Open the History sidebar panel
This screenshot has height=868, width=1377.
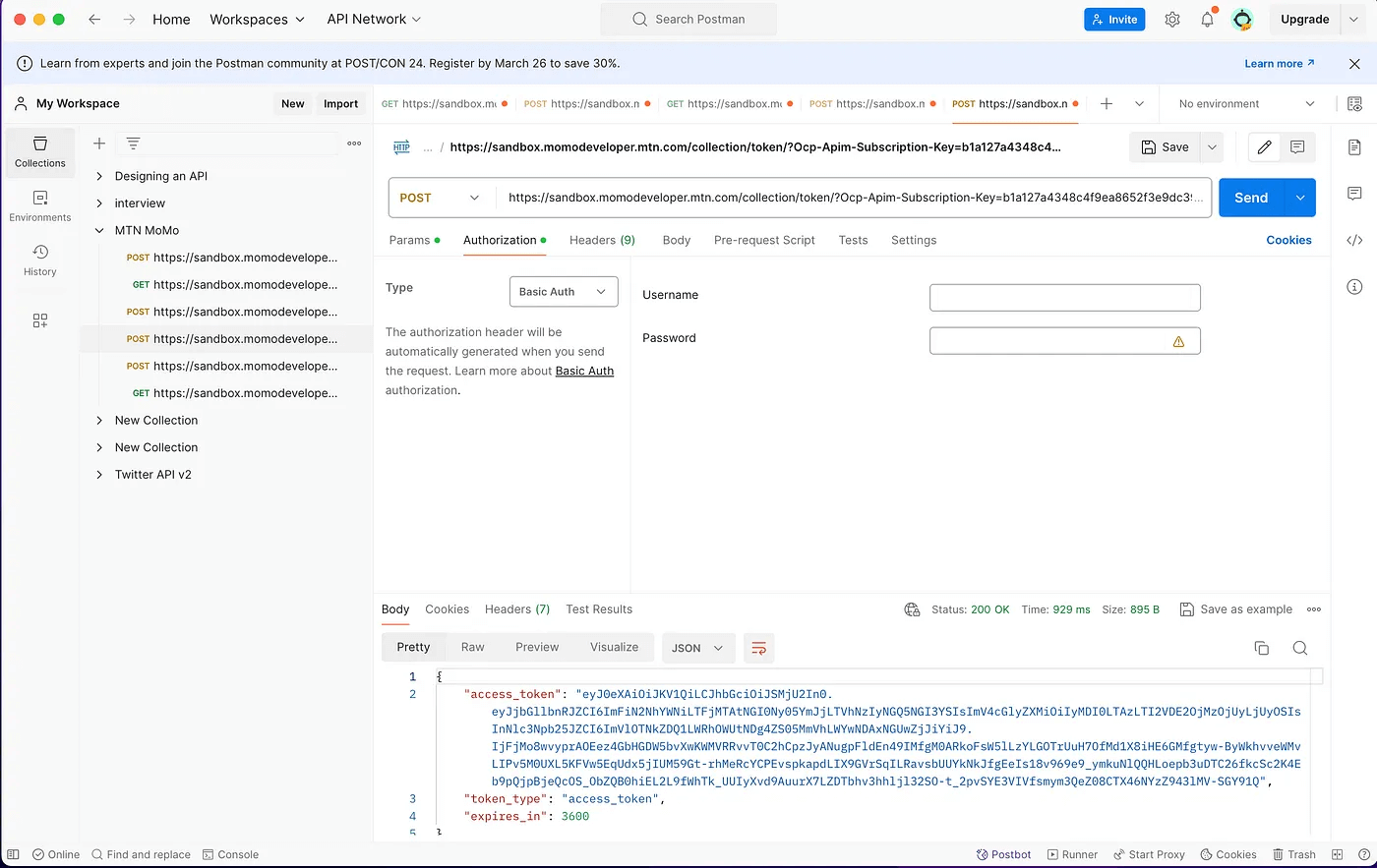[40, 260]
